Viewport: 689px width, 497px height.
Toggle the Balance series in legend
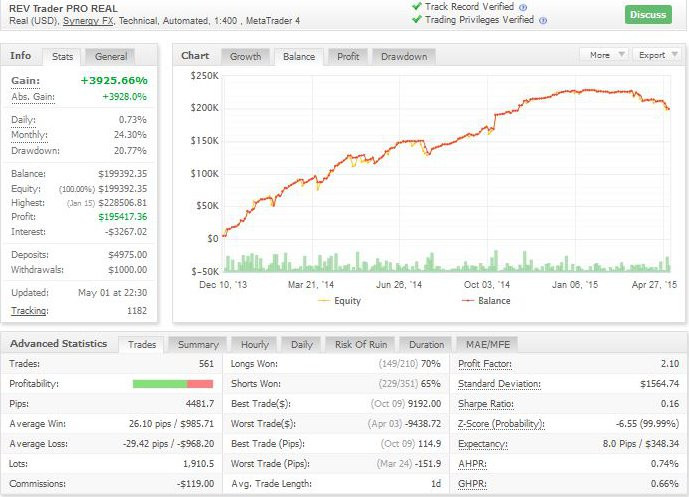coord(486,301)
